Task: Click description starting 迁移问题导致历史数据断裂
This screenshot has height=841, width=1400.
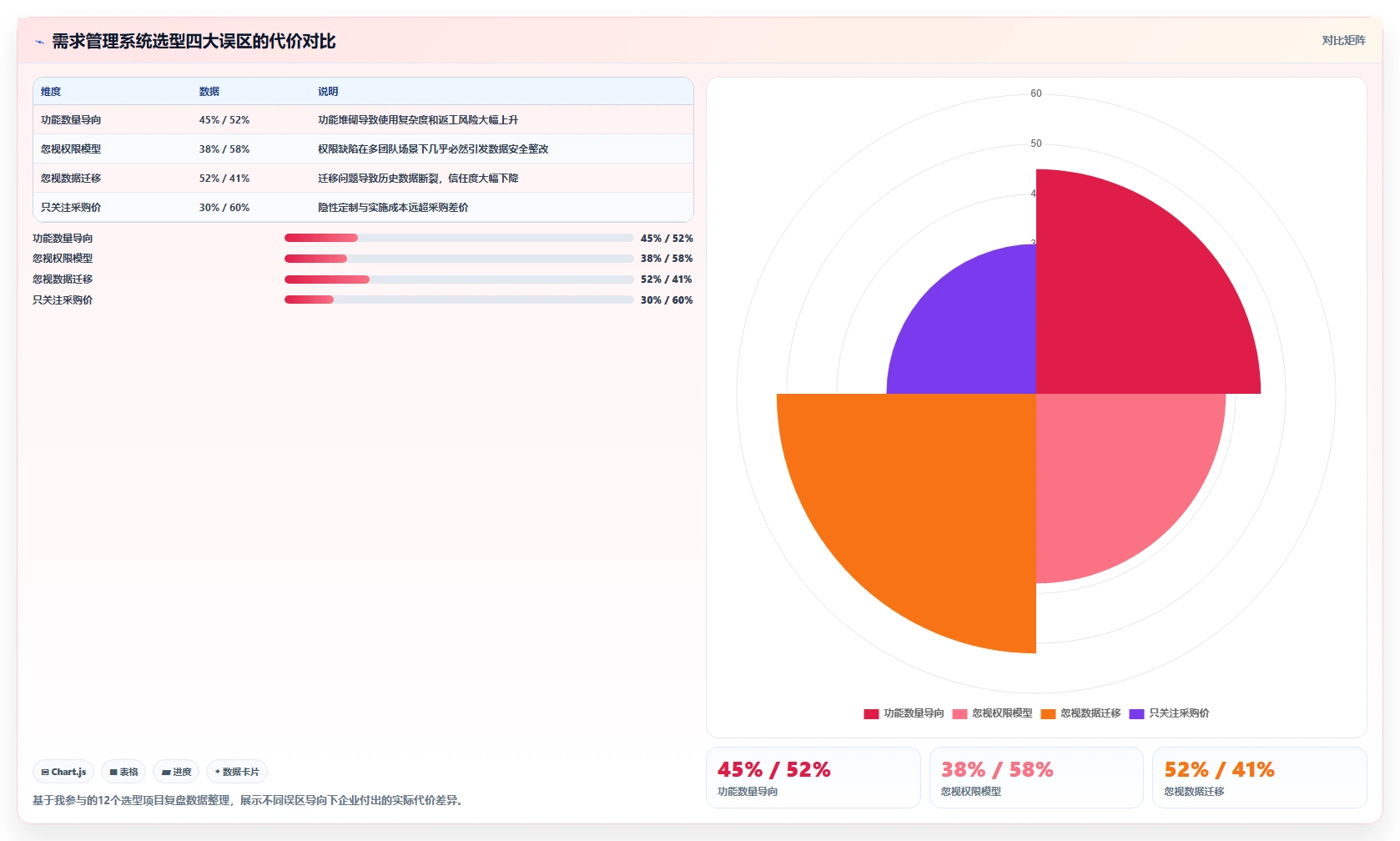Action: coord(418,179)
